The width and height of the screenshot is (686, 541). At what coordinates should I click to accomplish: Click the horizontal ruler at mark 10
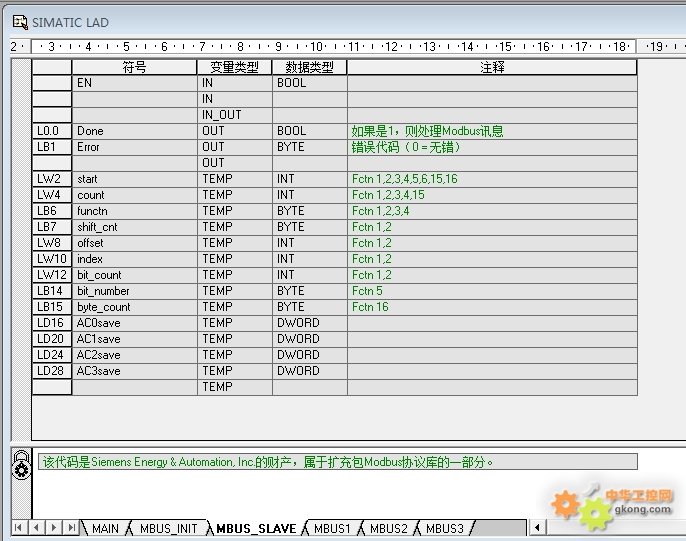coord(316,46)
